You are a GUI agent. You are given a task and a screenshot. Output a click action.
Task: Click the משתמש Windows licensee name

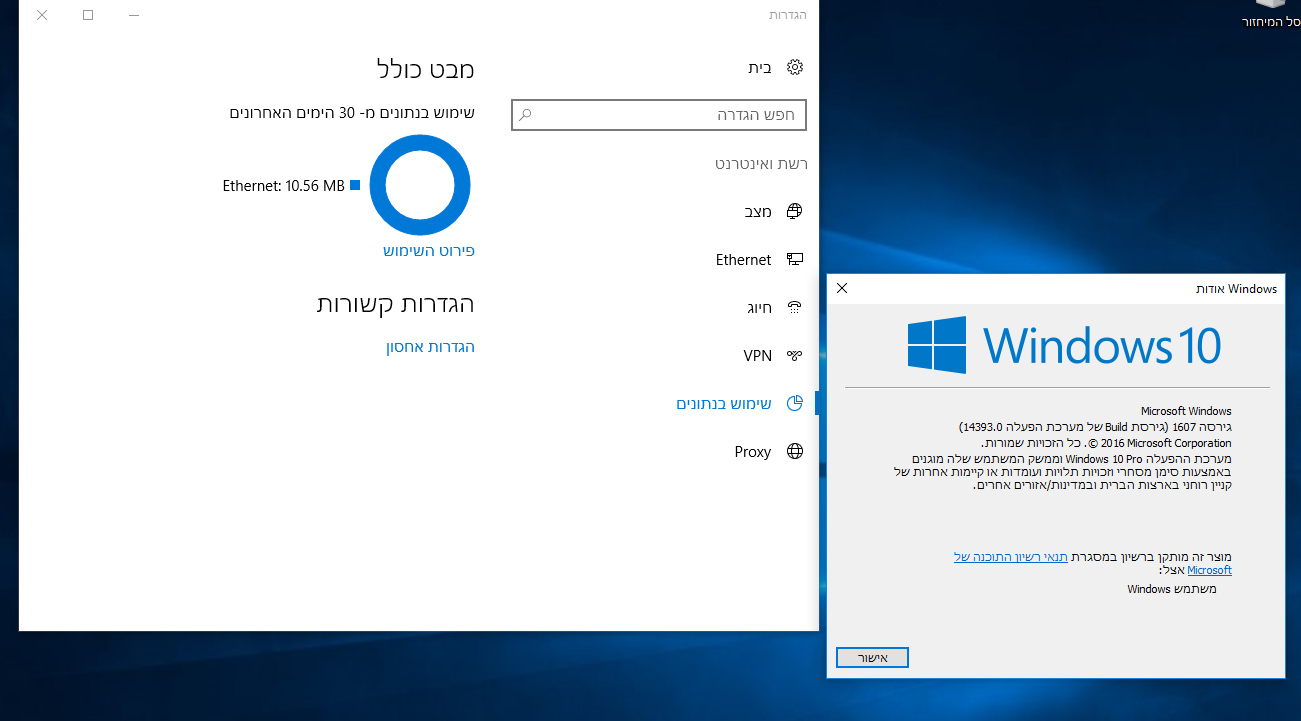pyautogui.click(x=1172, y=589)
